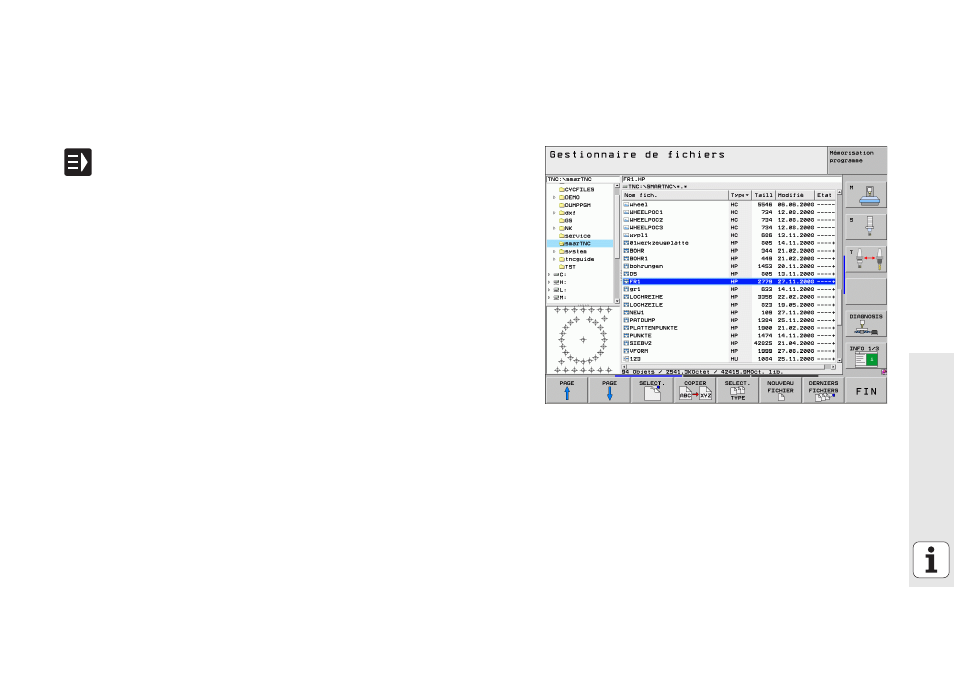Select the LOCHZEILE file
The height and width of the screenshot is (673, 954).
(x=729, y=305)
